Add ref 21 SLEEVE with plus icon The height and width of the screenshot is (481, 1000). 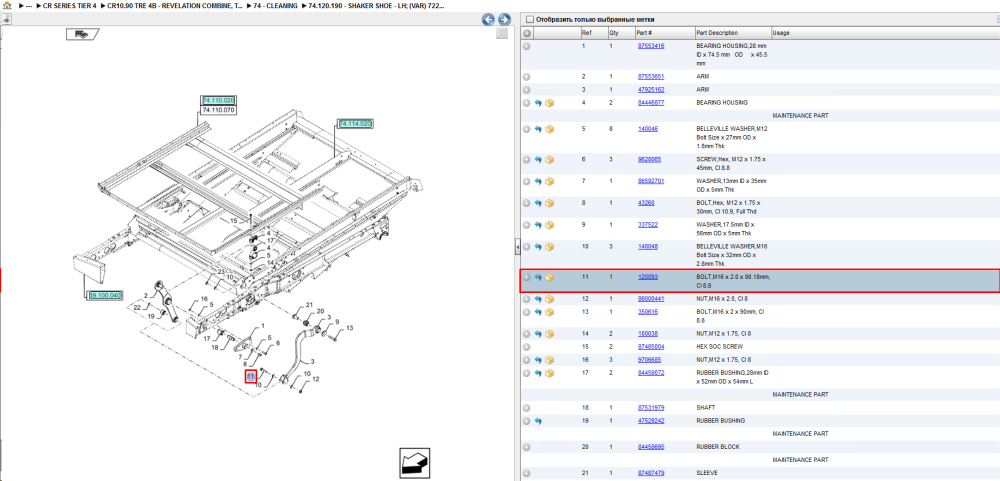527,473
